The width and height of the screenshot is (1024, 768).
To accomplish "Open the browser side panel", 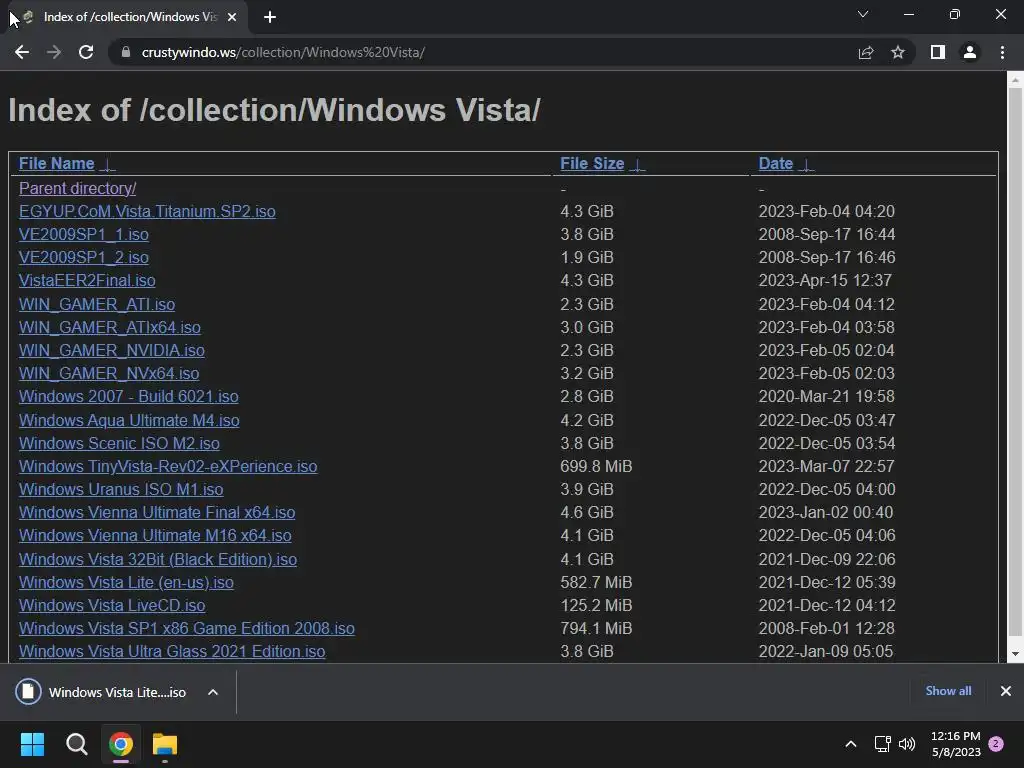I will pos(938,52).
